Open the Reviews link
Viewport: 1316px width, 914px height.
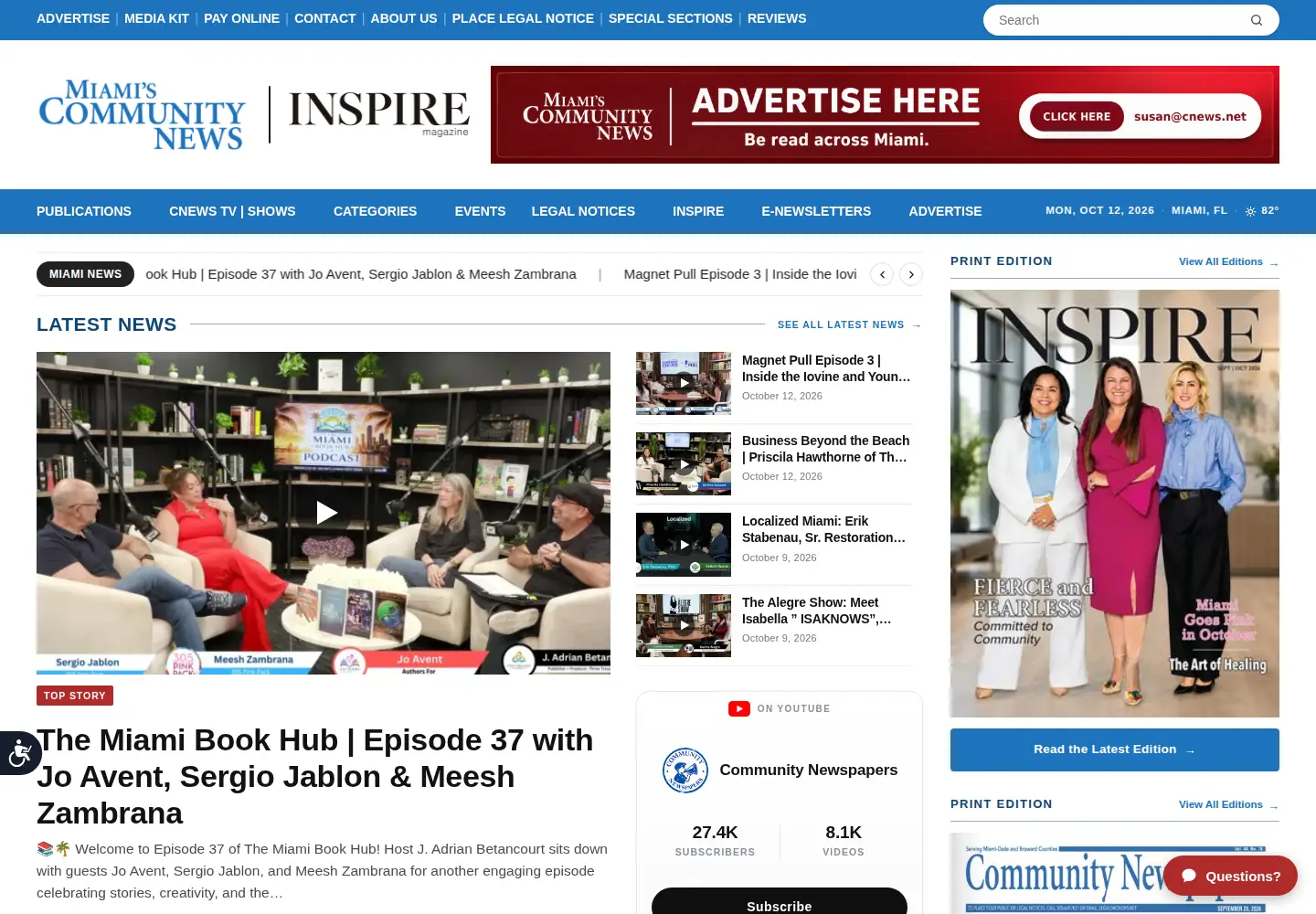[777, 18]
